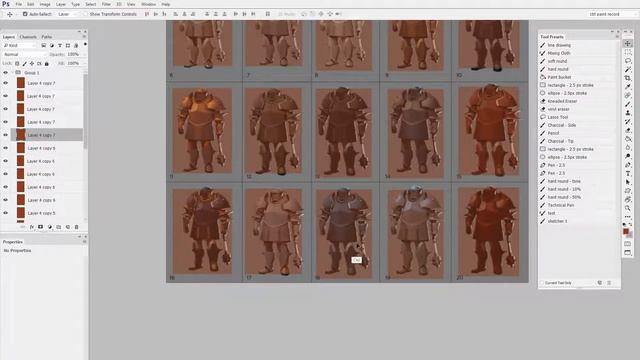The width and height of the screenshot is (640, 360).
Task: Select the Hand tool
Action: 627,199
